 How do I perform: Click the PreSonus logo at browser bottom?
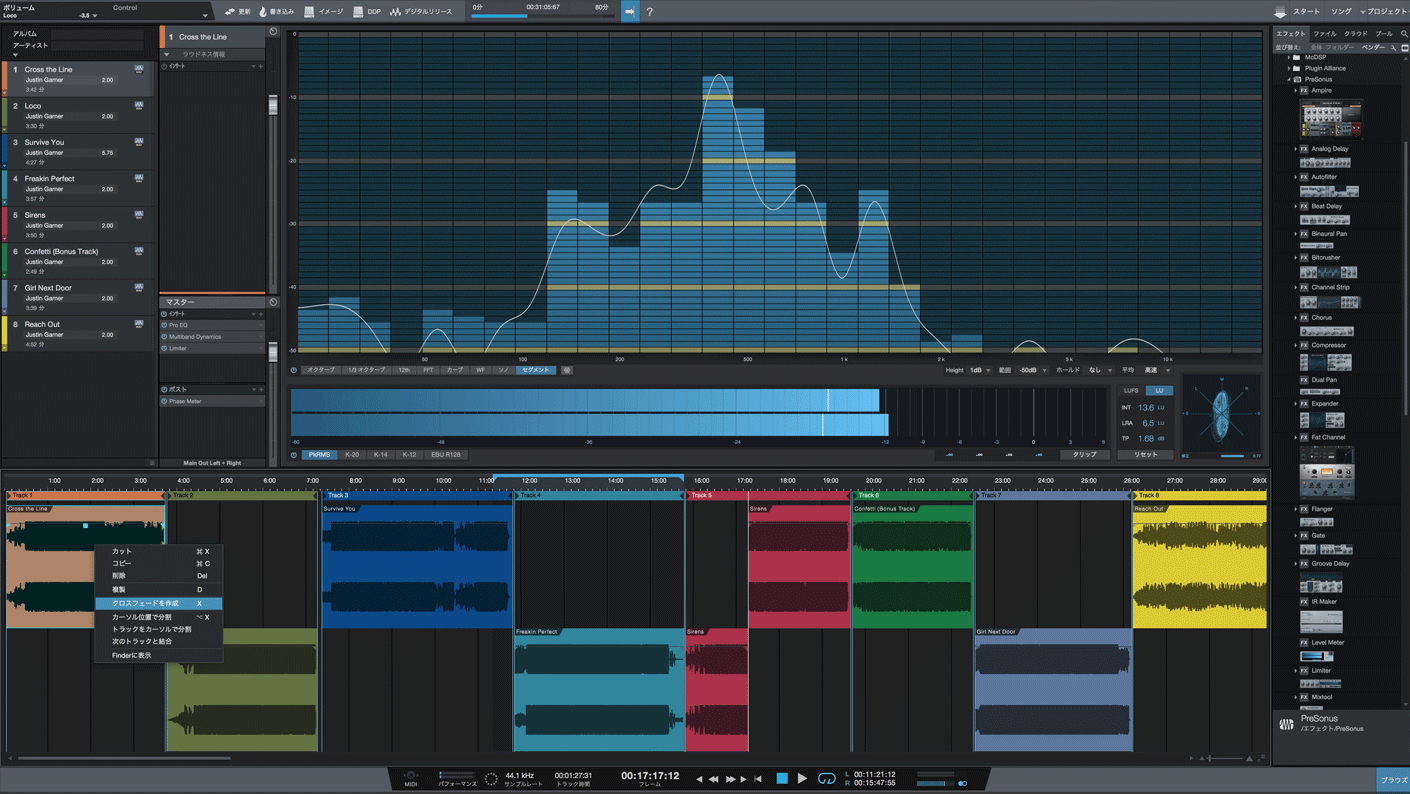pyautogui.click(x=1286, y=724)
